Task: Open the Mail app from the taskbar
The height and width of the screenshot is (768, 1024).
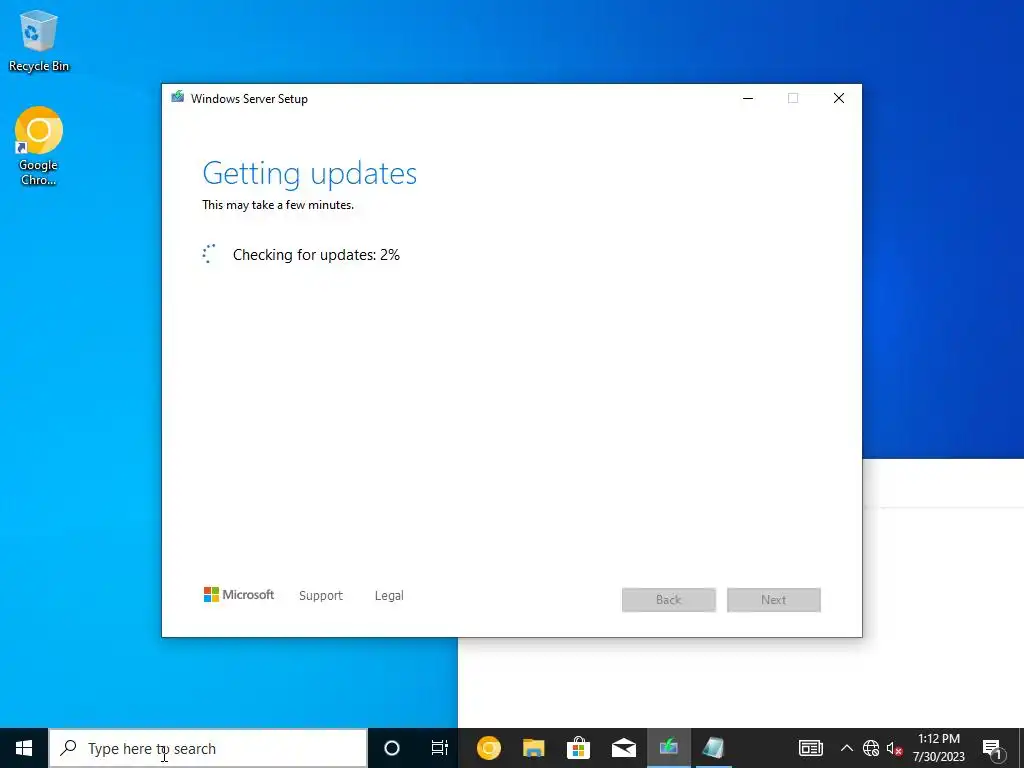Action: tap(624, 748)
